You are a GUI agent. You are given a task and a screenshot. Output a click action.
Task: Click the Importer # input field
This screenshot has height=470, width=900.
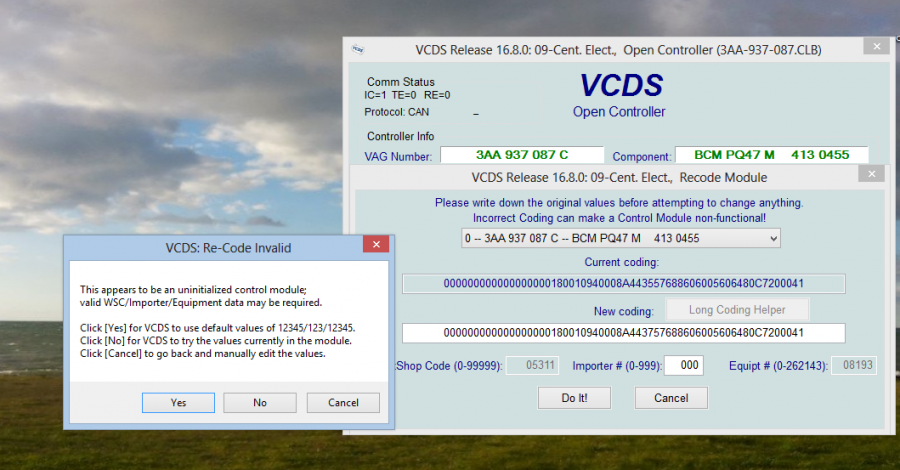pos(684,366)
